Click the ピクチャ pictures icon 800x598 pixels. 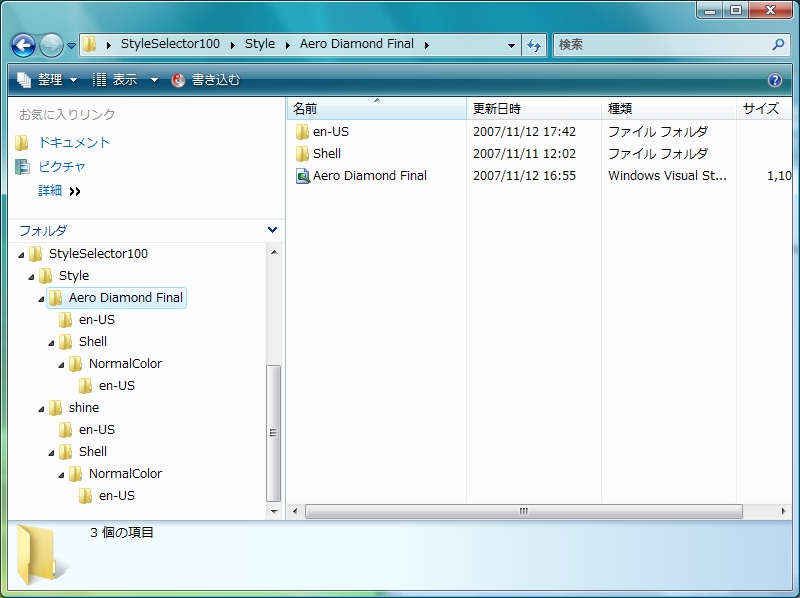coord(21,166)
